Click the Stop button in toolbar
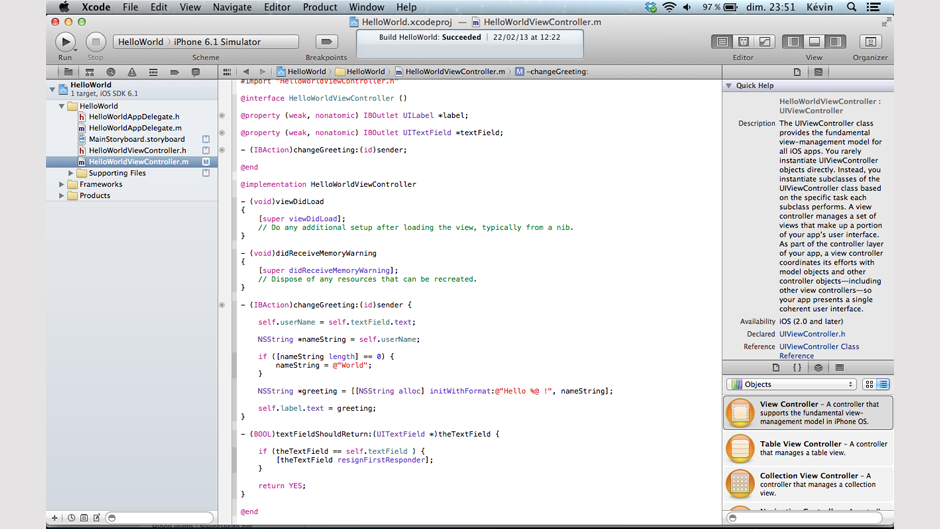 pos(95,42)
